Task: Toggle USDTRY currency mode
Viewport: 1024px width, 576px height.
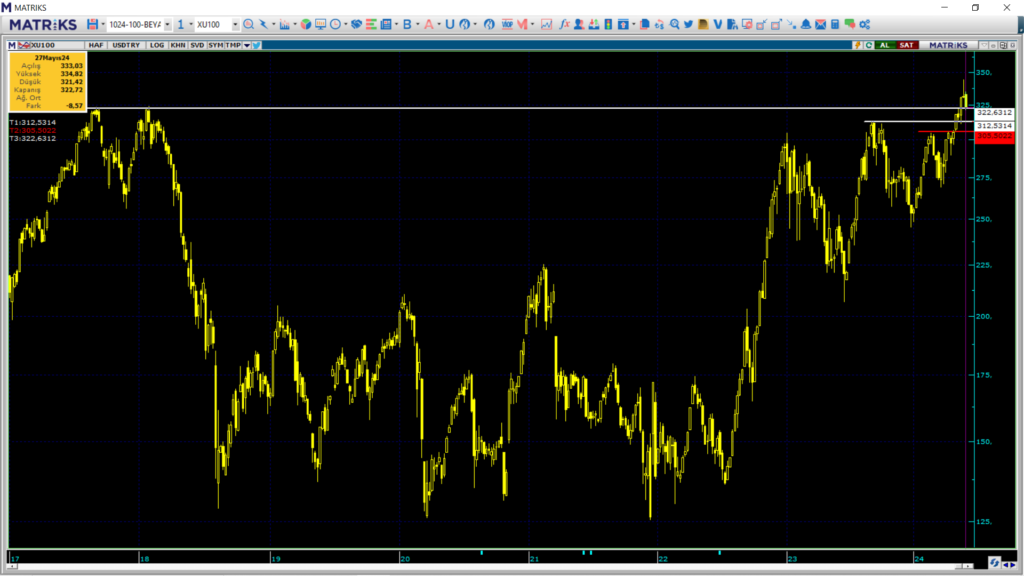Action: pyautogui.click(x=126, y=45)
